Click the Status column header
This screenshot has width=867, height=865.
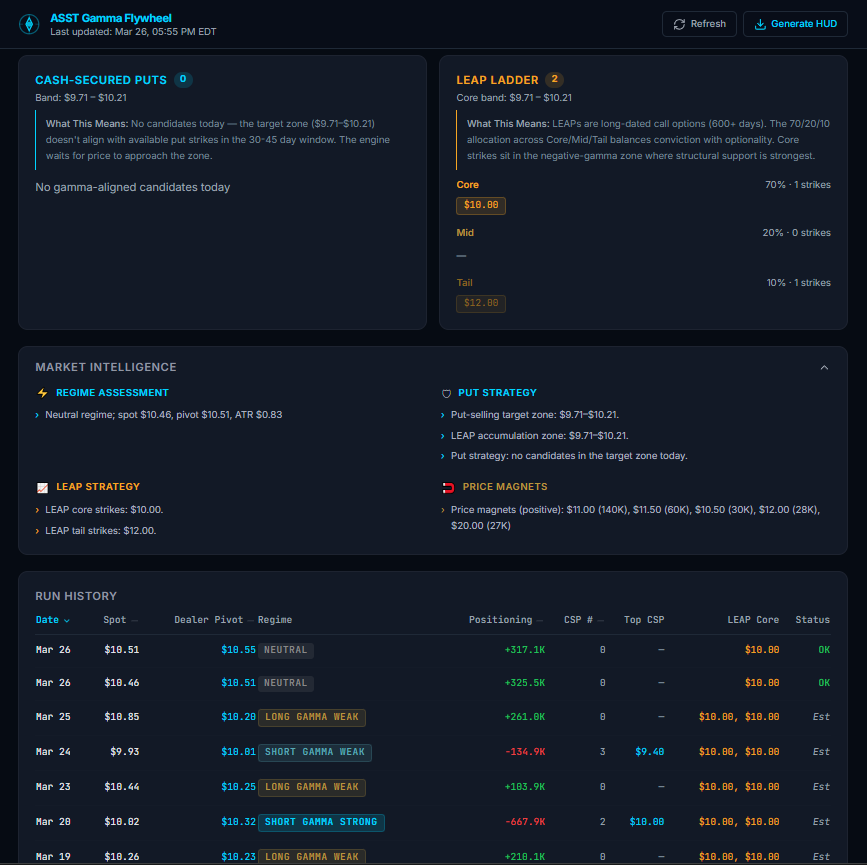[x=813, y=619]
